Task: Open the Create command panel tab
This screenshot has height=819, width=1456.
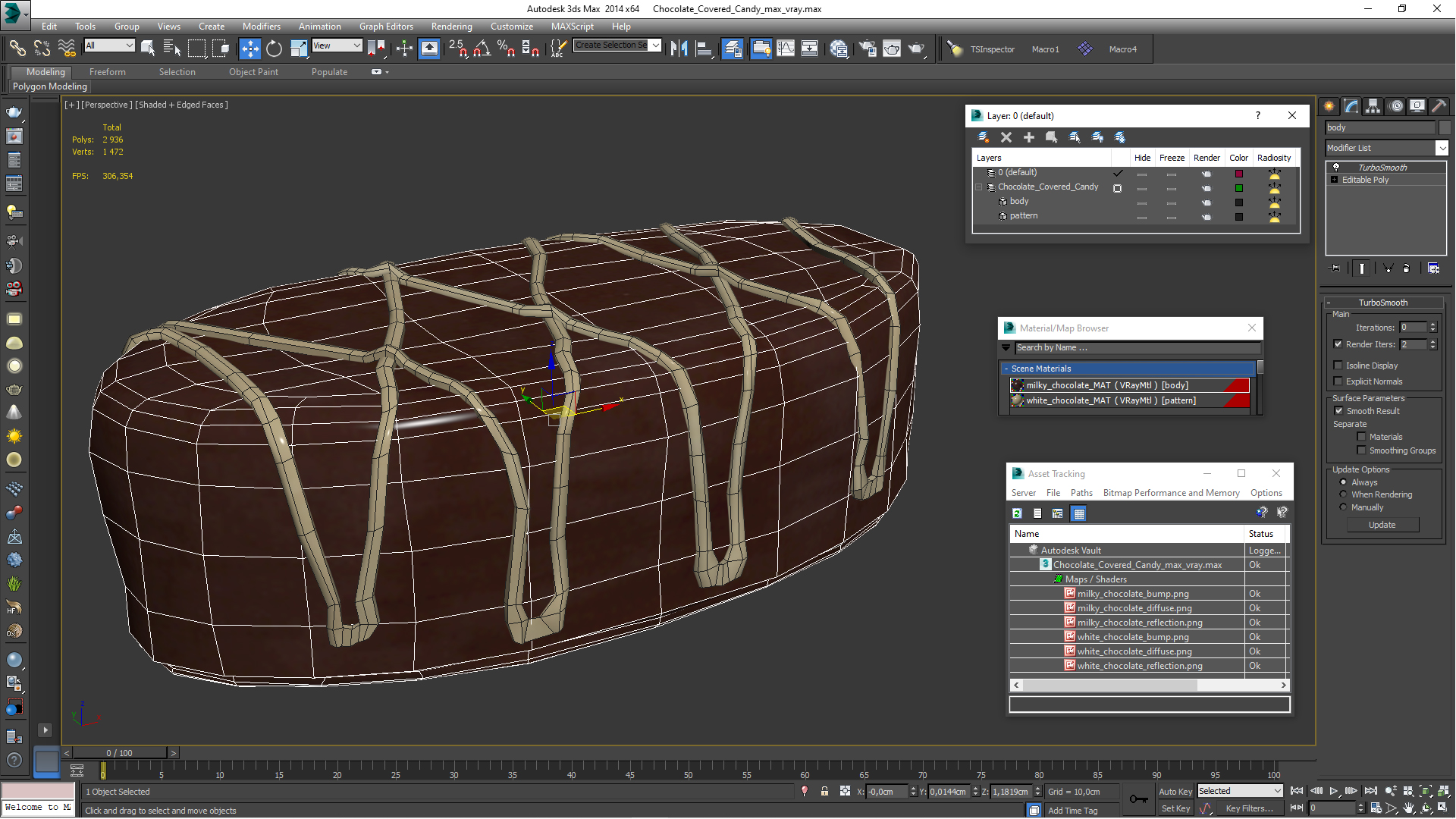Action: [x=1329, y=106]
